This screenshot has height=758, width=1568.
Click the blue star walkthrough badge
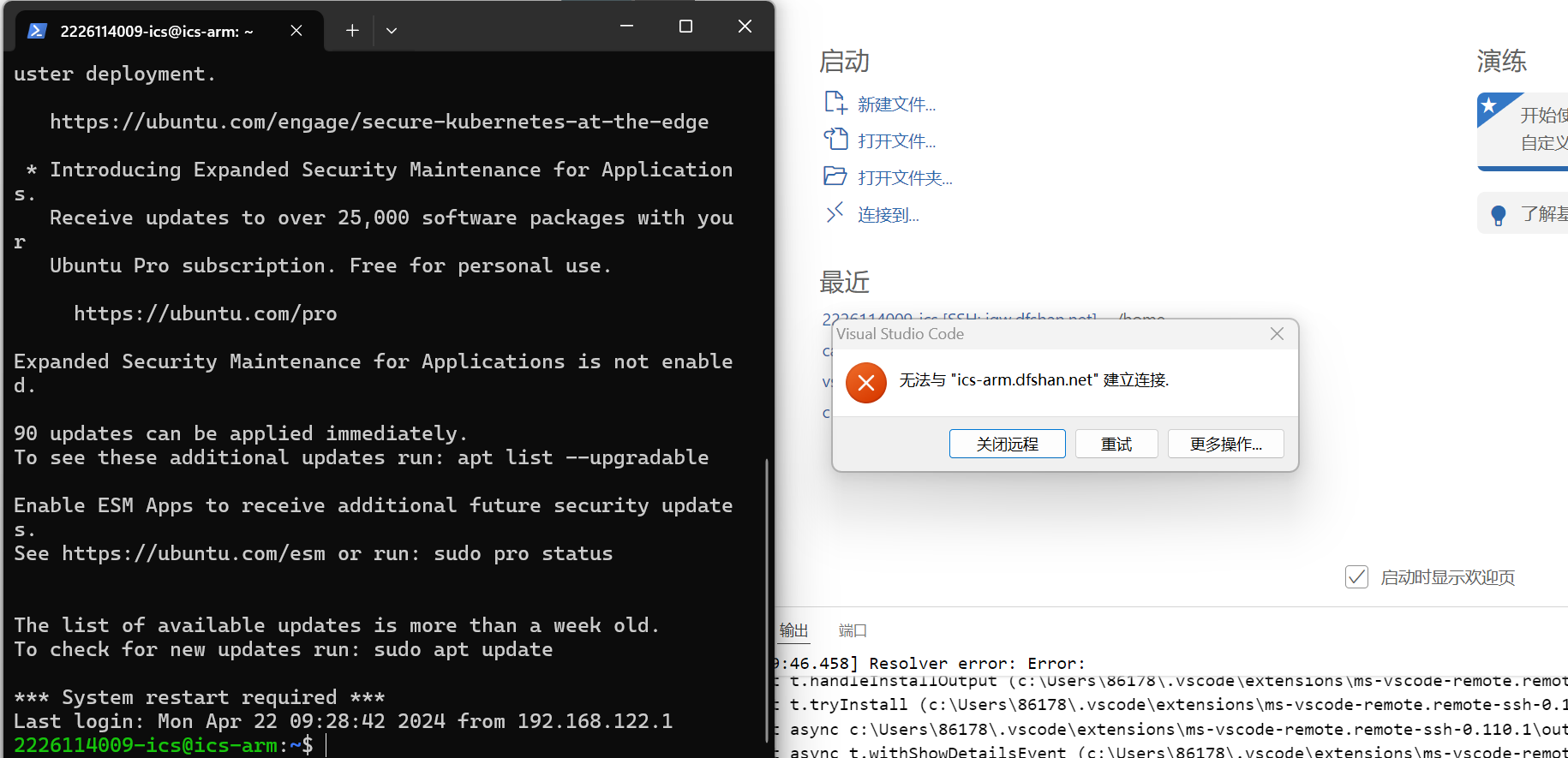(x=1490, y=106)
